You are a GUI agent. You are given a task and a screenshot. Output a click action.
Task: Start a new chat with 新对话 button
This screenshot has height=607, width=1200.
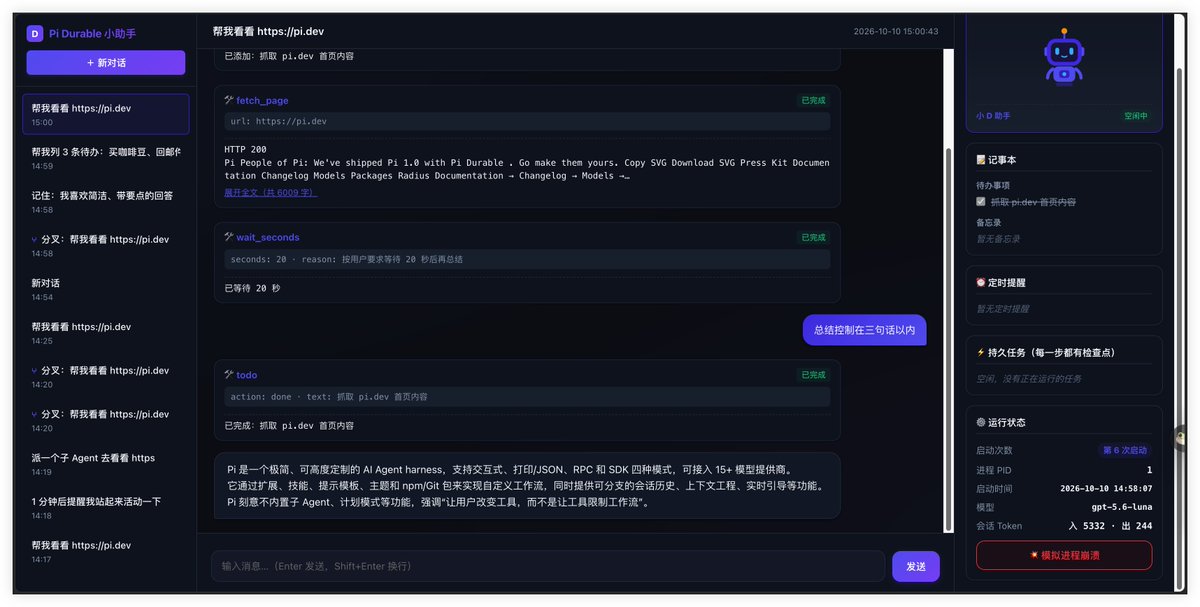point(106,62)
